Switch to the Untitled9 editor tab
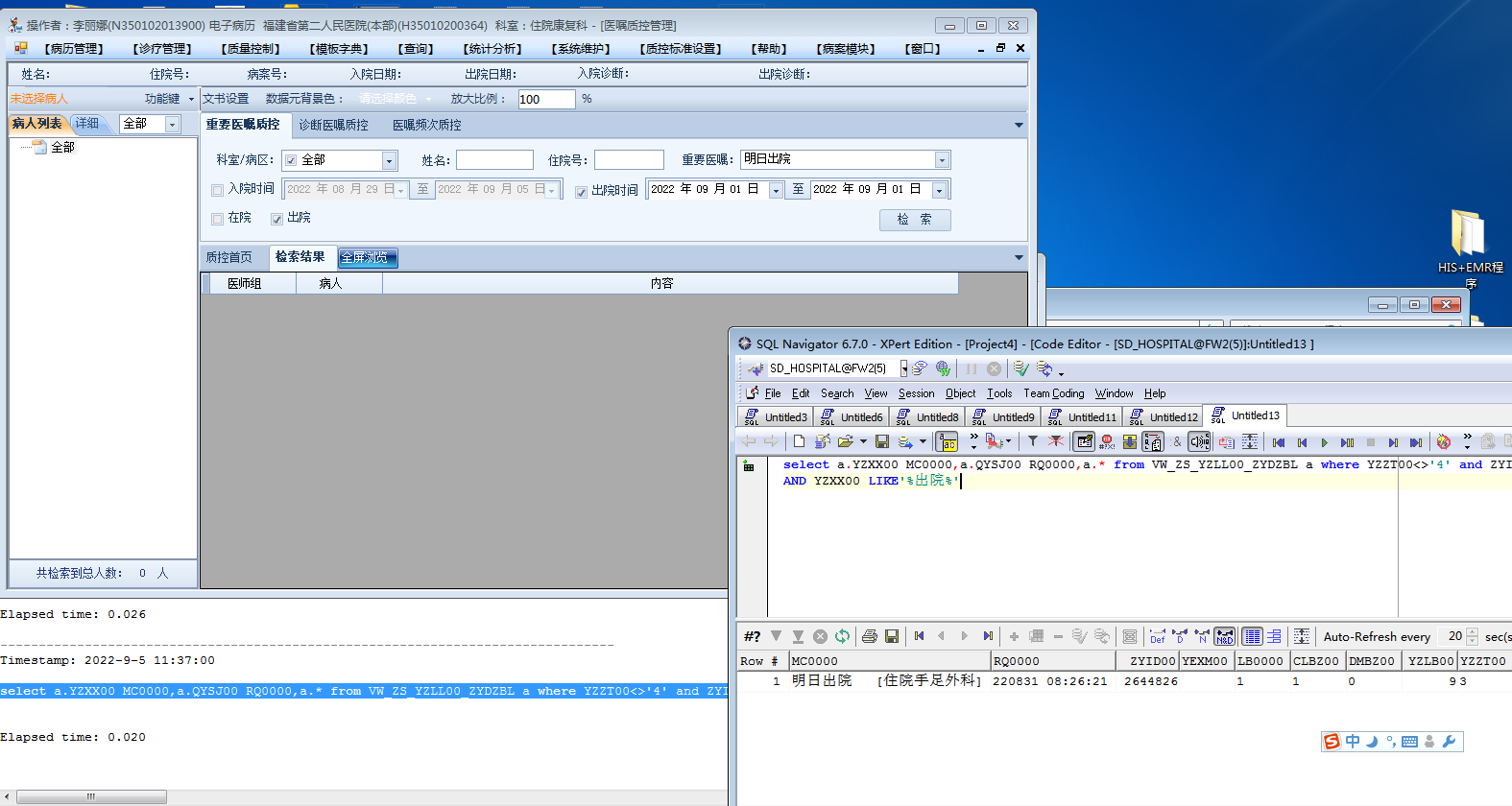 (1004, 416)
